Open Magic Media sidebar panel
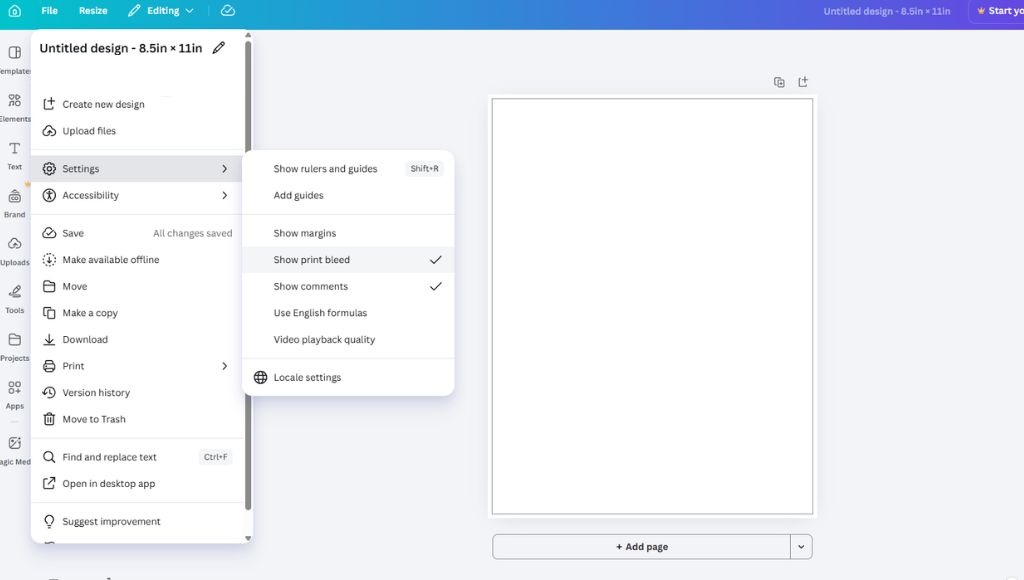1024x580 pixels. tap(14, 449)
